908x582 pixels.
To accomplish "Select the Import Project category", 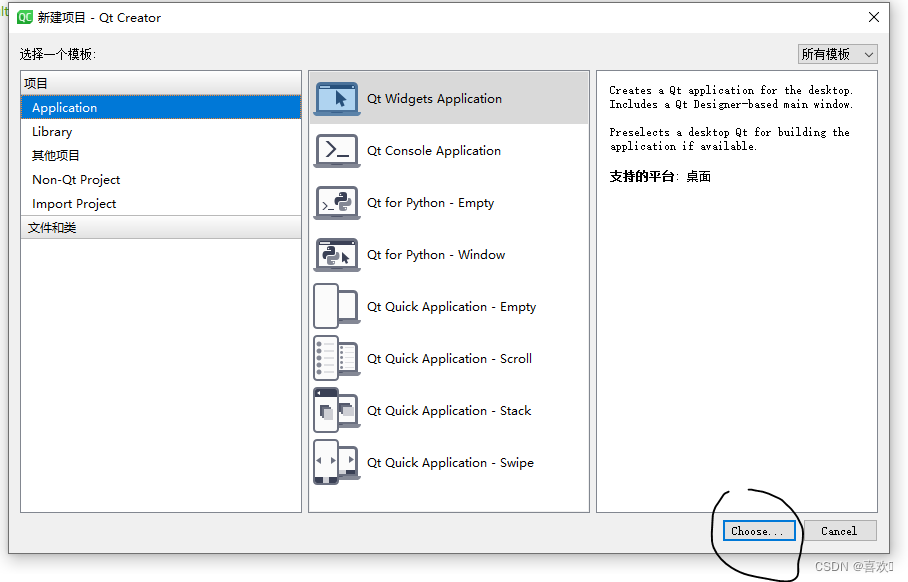I will pyautogui.click(x=161, y=204).
